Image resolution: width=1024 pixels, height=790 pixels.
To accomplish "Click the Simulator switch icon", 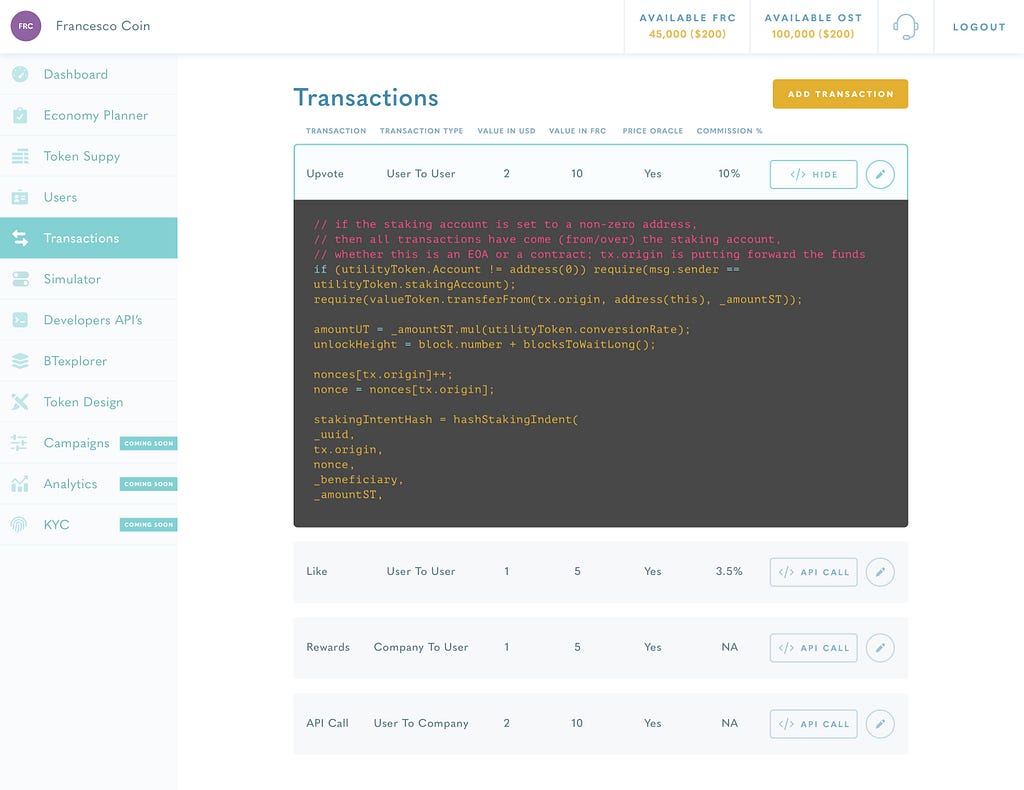I will [x=20, y=279].
